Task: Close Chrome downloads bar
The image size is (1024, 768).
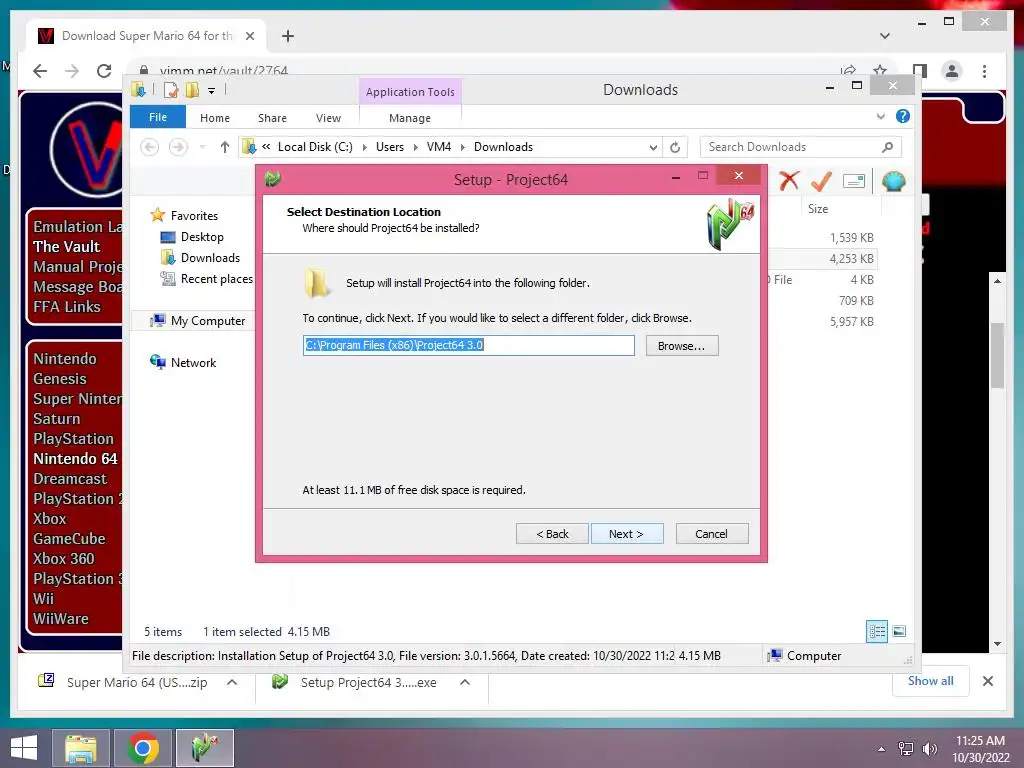Action: tap(988, 681)
